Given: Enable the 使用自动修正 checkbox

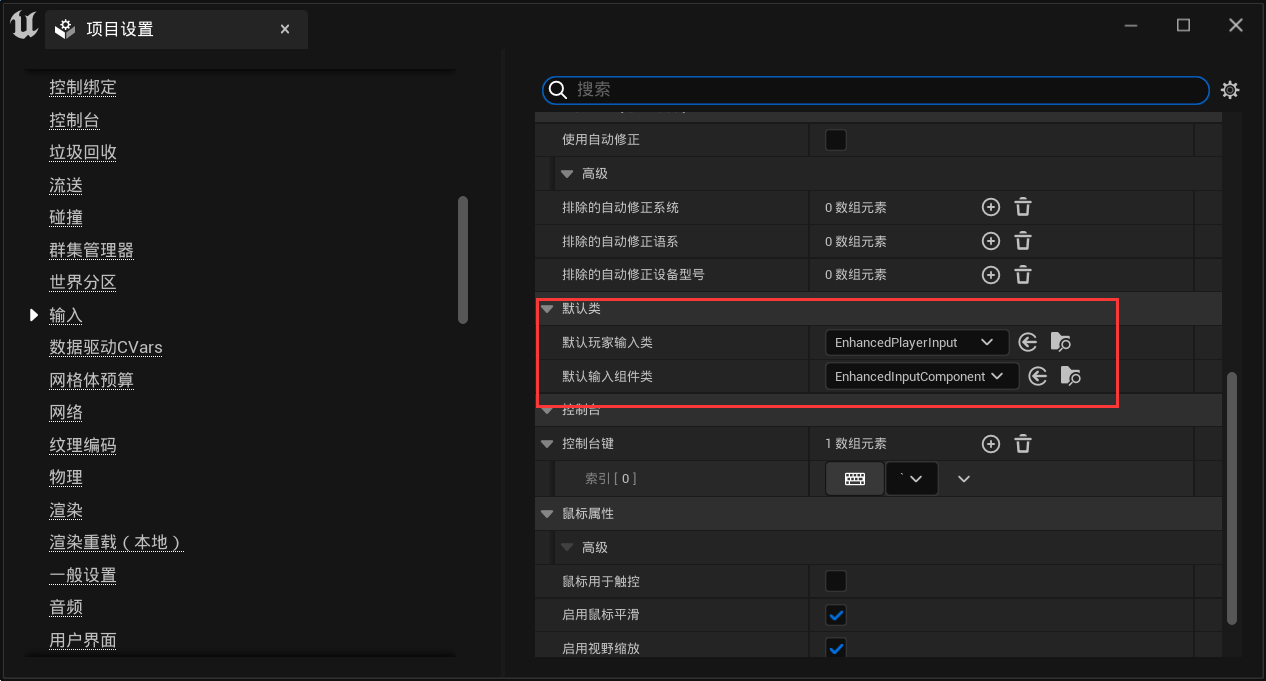Looking at the screenshot, I should coord(836,140).
